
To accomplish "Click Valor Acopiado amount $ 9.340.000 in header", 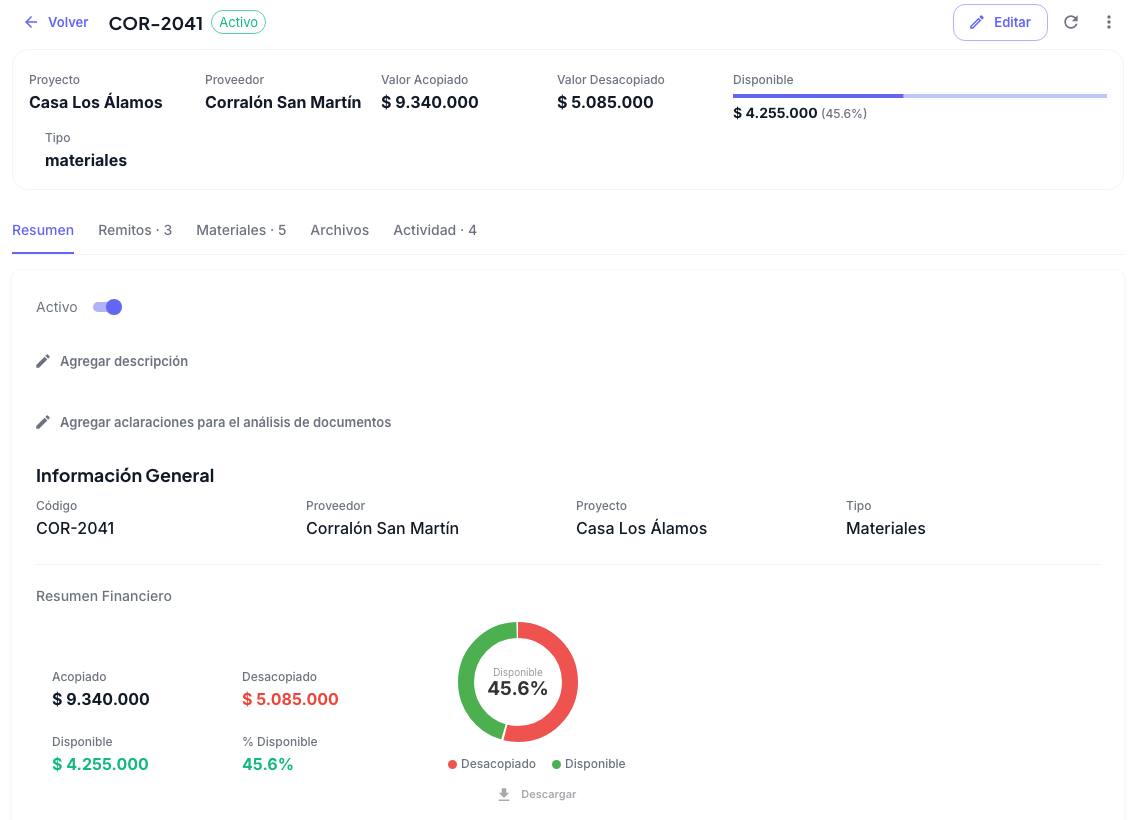I will tap(430, 102).
